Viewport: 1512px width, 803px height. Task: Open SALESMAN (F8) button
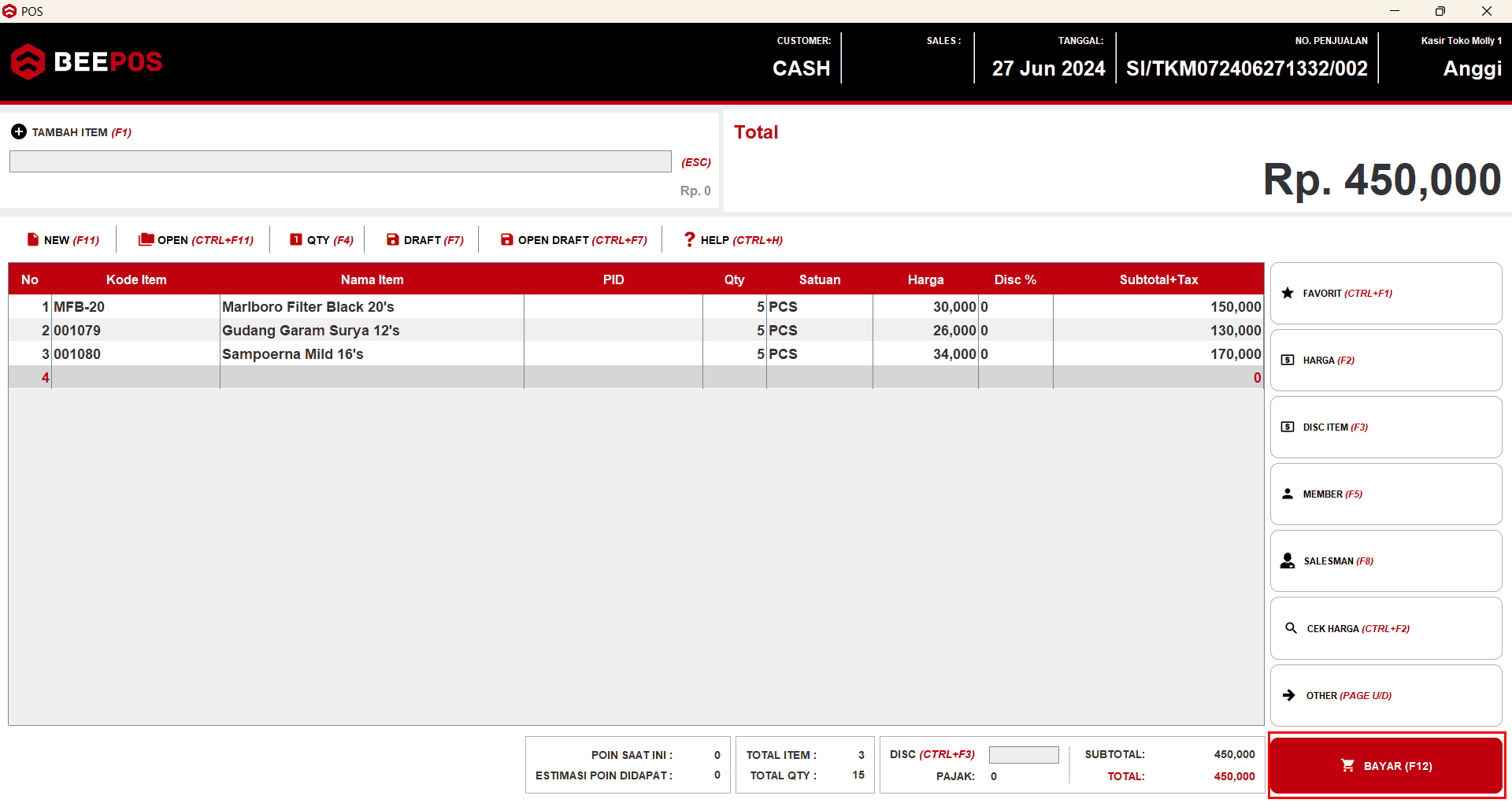pyautogui.click(x=1386, y=561)
